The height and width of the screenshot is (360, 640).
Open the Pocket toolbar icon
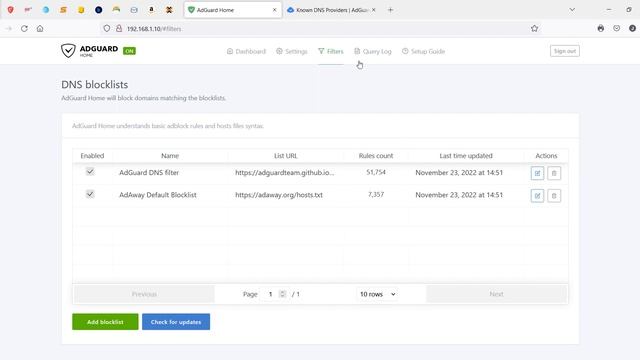(x=616, y=29)
